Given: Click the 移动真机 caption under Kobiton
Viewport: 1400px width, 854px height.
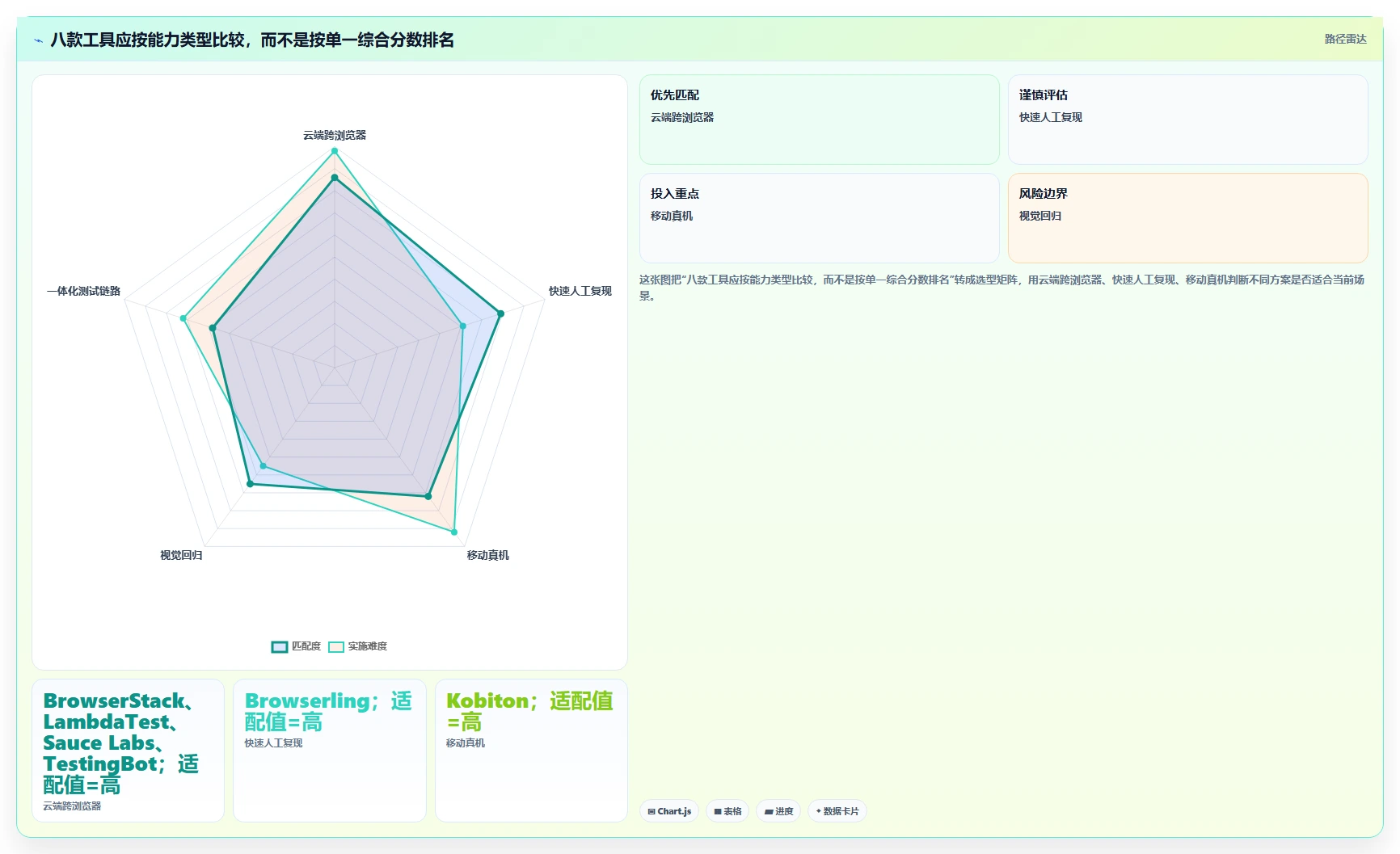Looking at the screenshot, I should click(x=466, y=743).
